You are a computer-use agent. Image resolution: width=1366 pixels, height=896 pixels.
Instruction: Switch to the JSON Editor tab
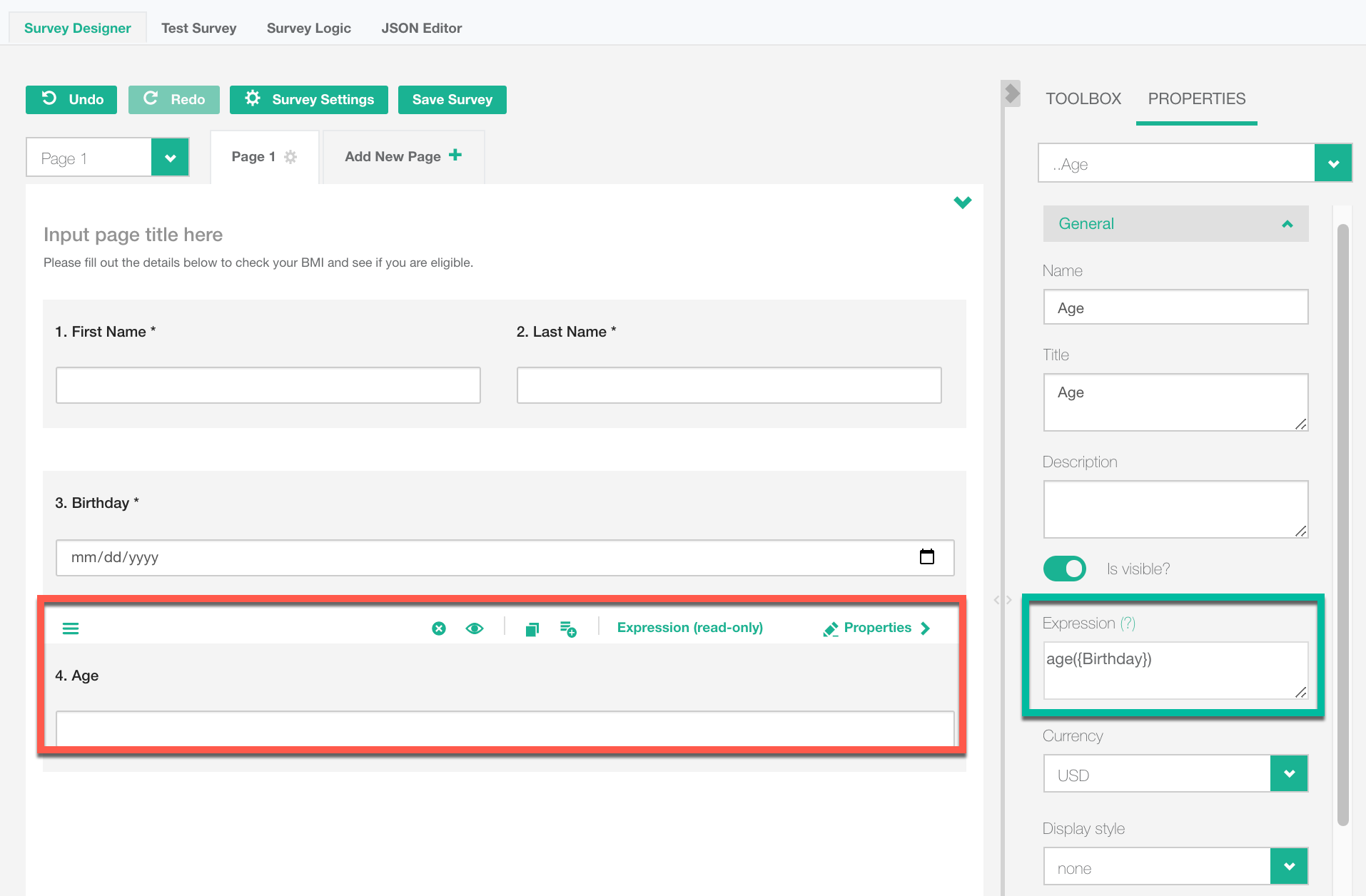[x=421, y=29]
